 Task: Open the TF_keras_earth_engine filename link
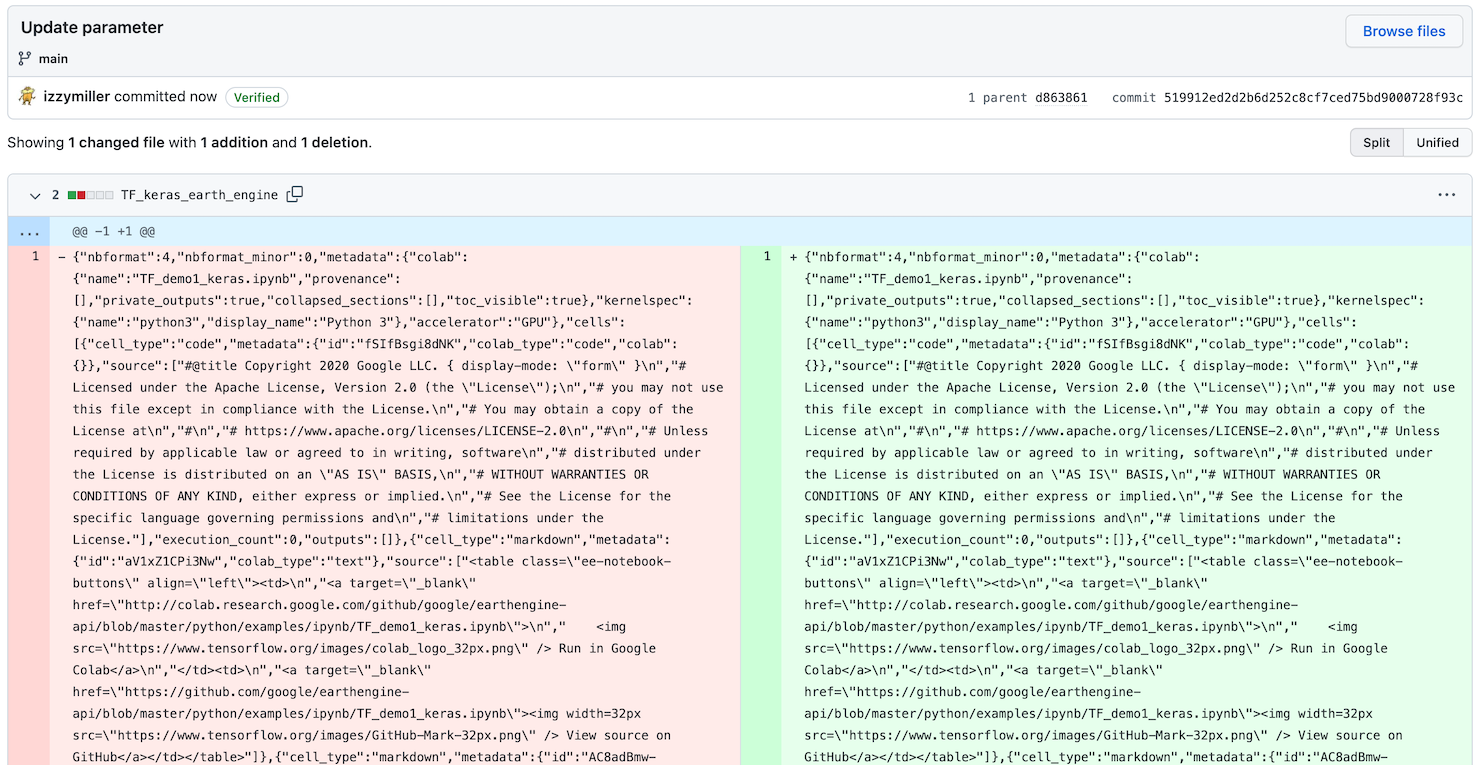[199, 195]
